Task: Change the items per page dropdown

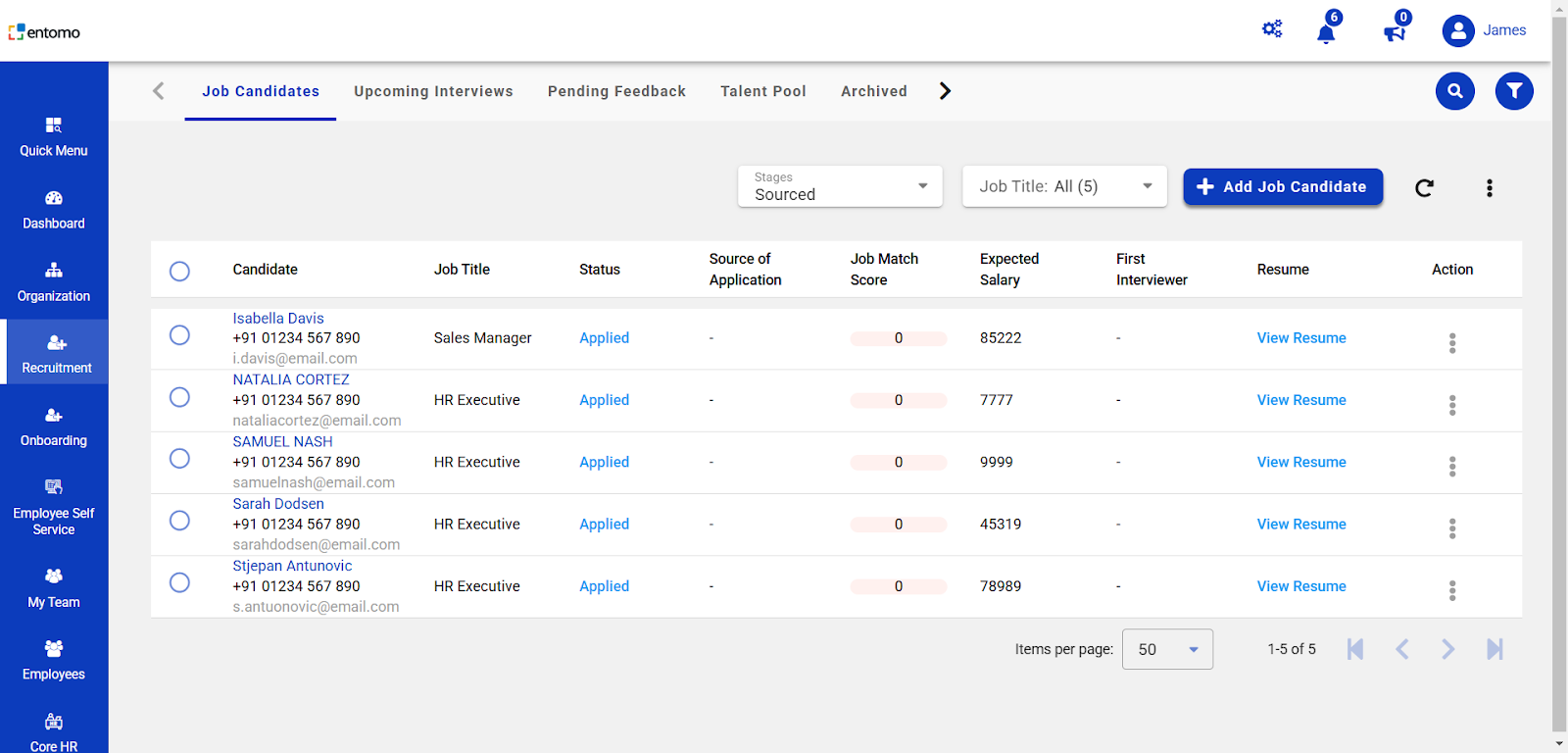Action: tap(1167, 649)
